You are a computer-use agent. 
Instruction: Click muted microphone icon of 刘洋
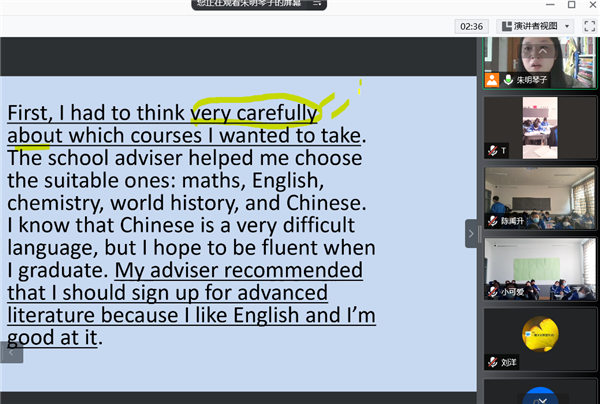(x=493, y=362)
